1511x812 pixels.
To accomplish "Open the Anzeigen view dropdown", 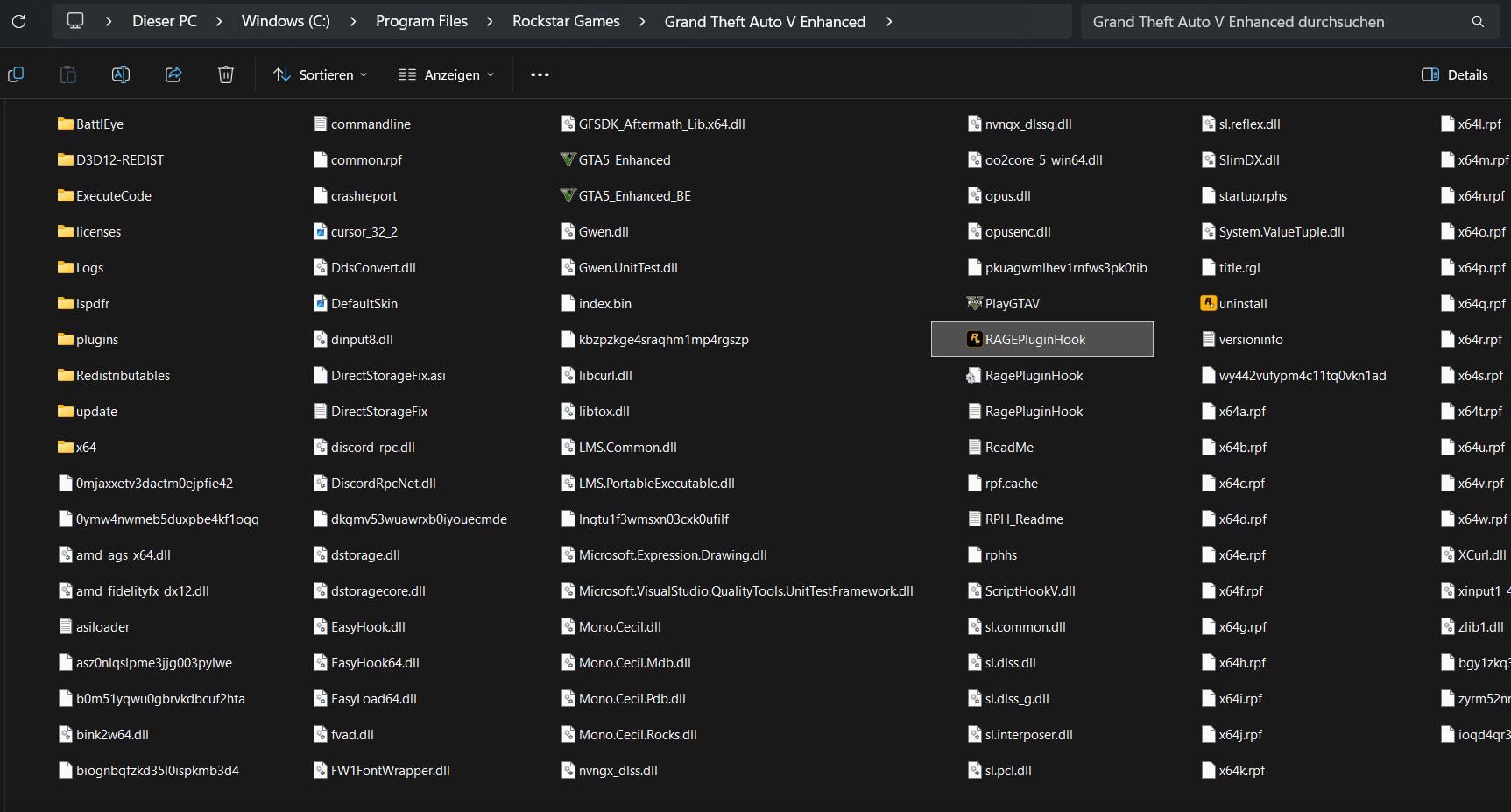I will click(x=447, y=74).
